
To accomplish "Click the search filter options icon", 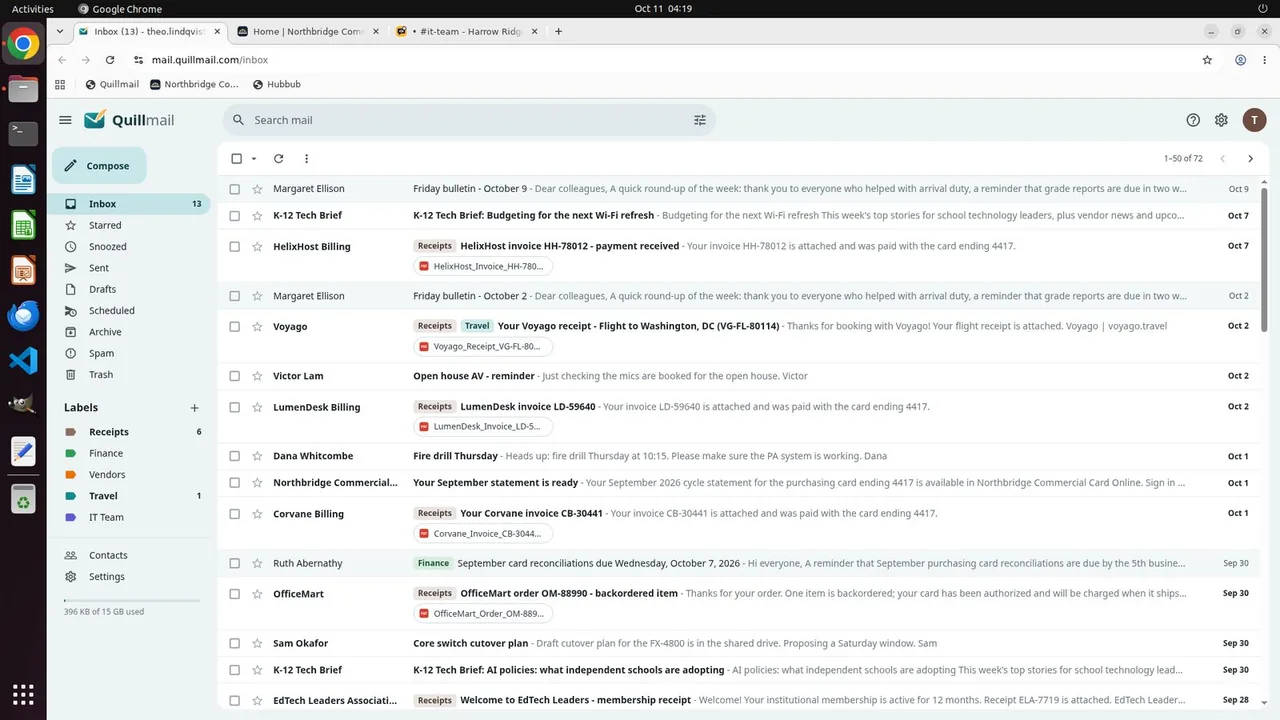I will point(700,120).
